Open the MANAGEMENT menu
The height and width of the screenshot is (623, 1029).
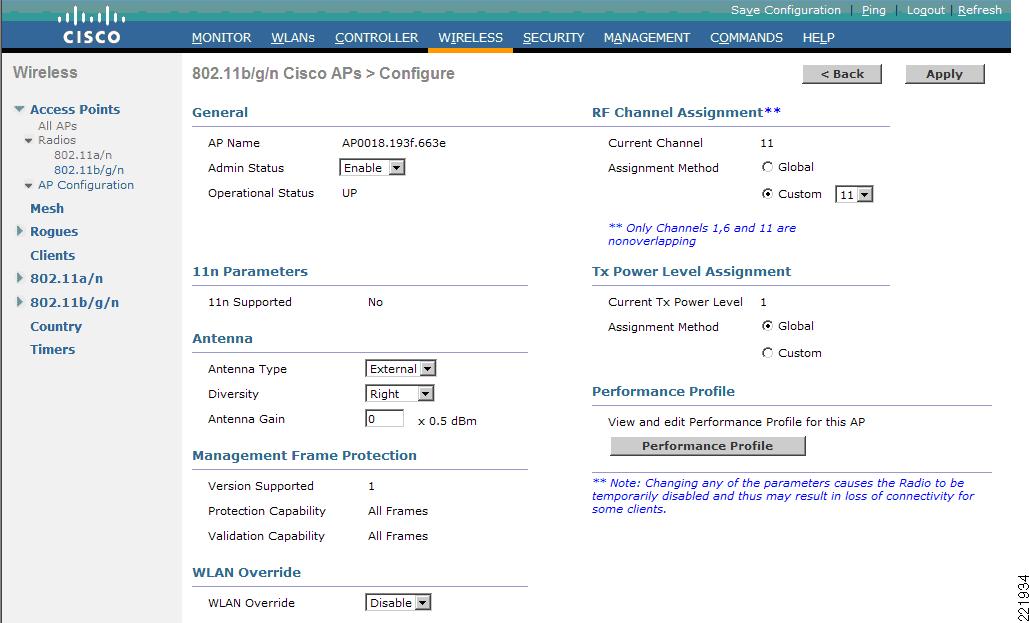click(x=646, y=37)
